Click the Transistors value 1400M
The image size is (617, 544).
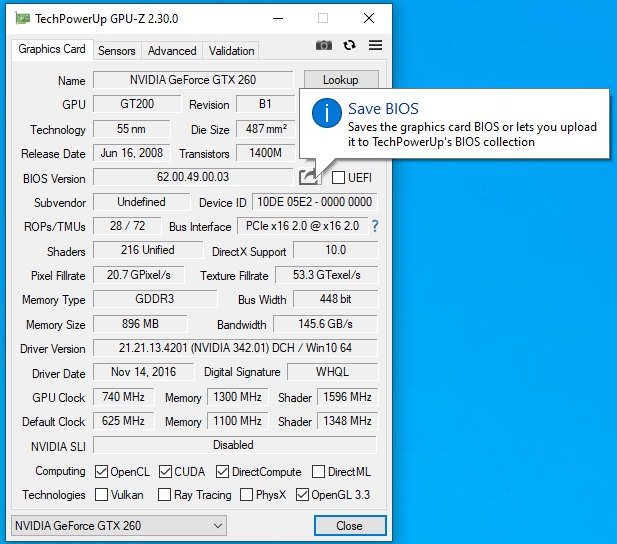coord(266,153)
